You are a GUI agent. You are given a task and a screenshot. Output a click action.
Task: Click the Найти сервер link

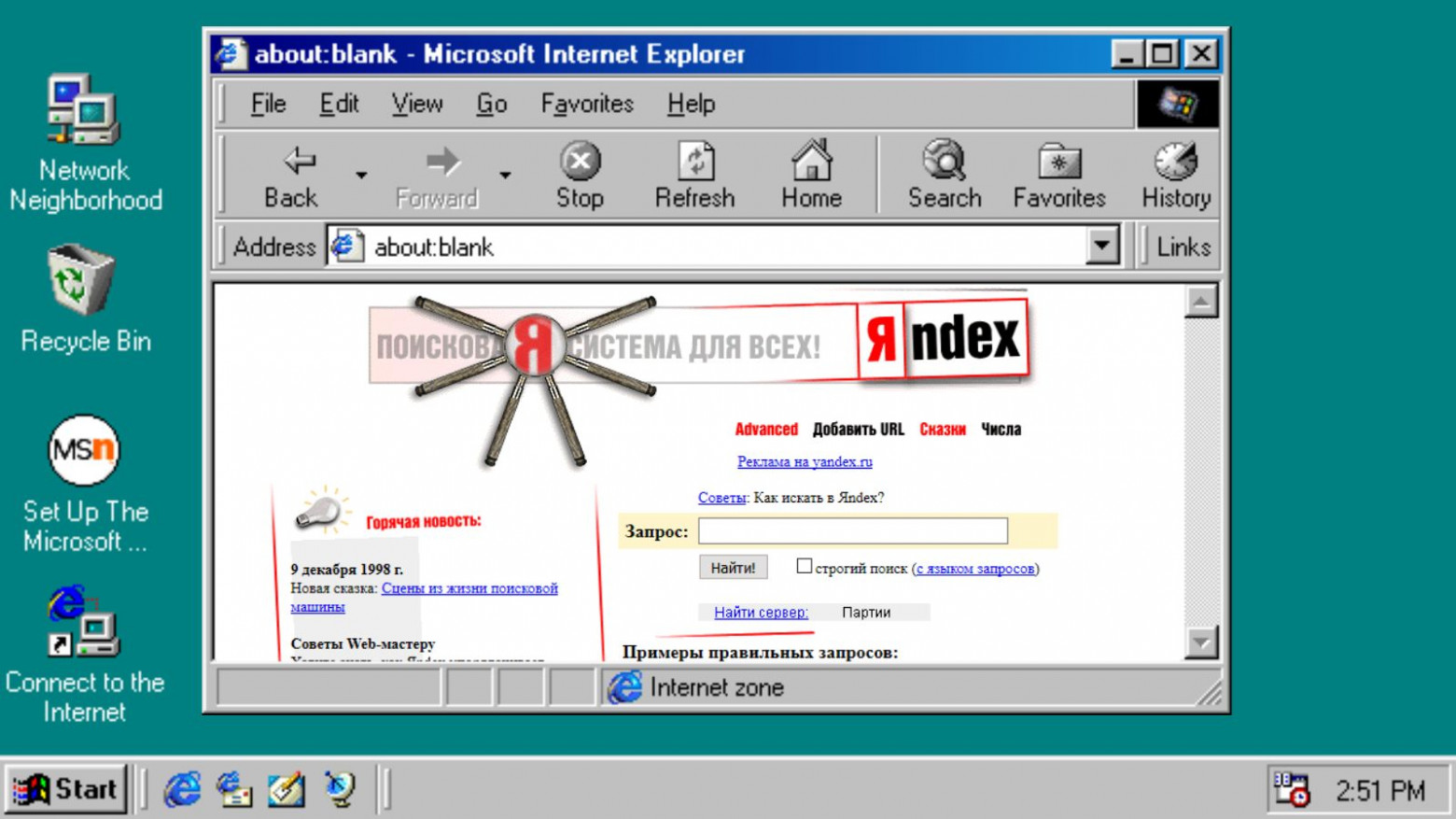pos(761,613)
